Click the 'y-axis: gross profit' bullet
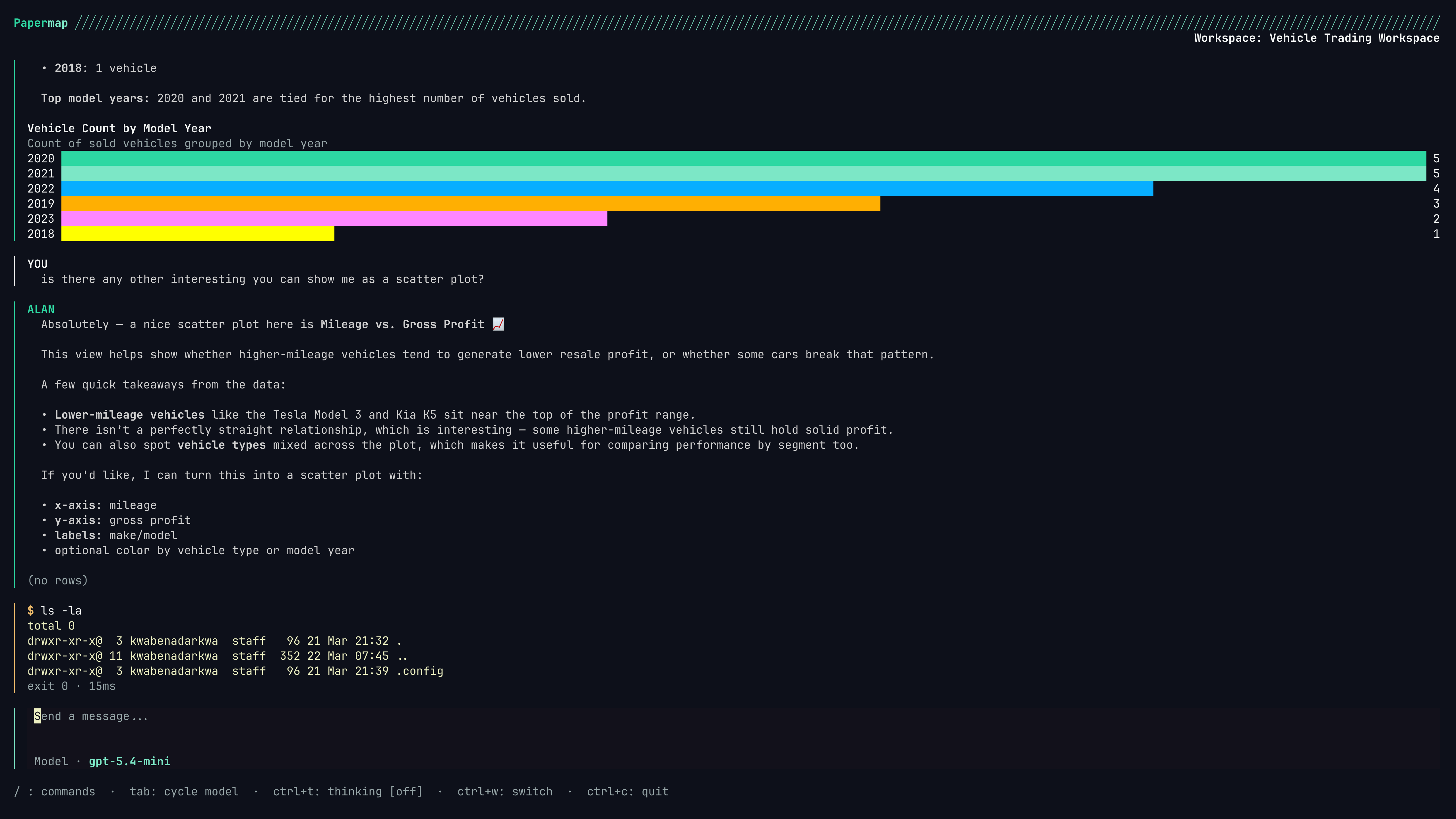The height and width of the screenshot is (819, 1456). [116, 520]
